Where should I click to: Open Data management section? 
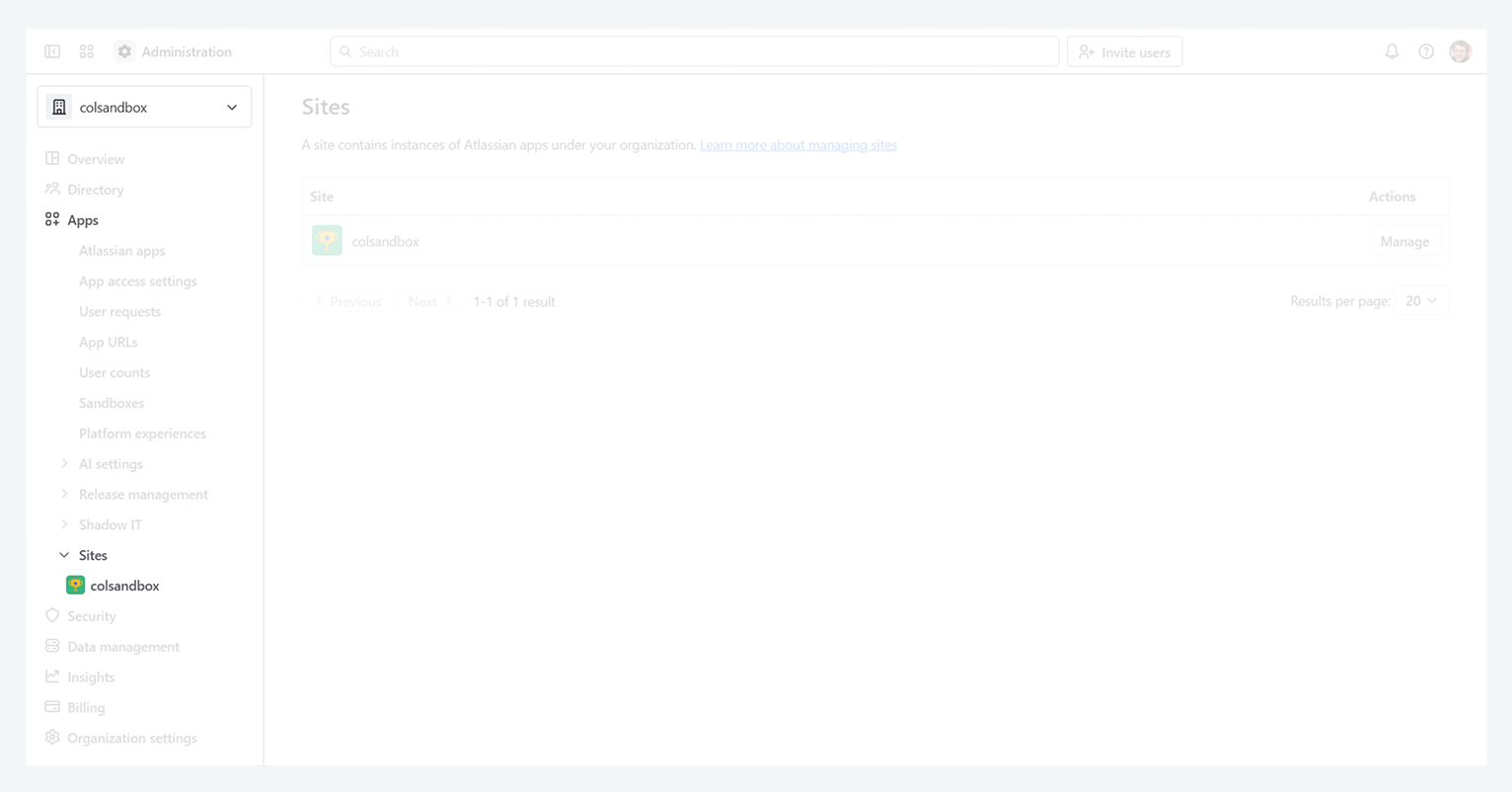click(x=123, y=647)
